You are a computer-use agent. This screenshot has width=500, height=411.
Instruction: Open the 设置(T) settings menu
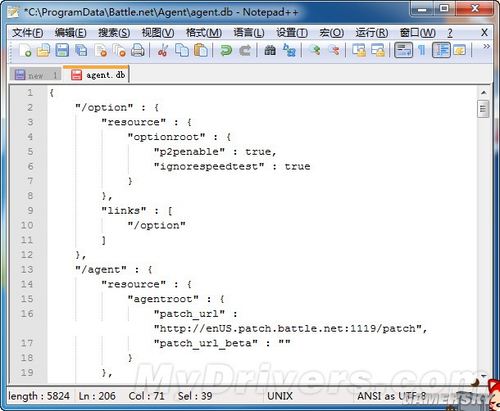tap(292, 33)
